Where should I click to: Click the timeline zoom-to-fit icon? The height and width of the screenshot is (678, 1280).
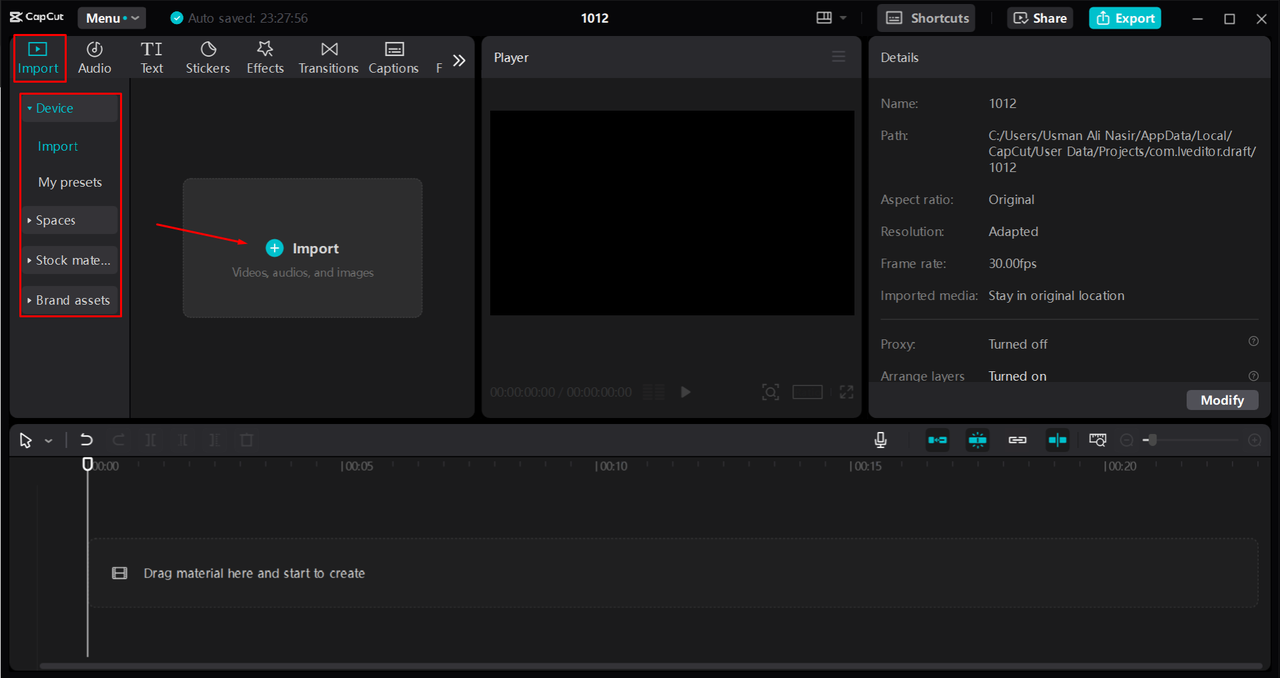point(1098,440)
